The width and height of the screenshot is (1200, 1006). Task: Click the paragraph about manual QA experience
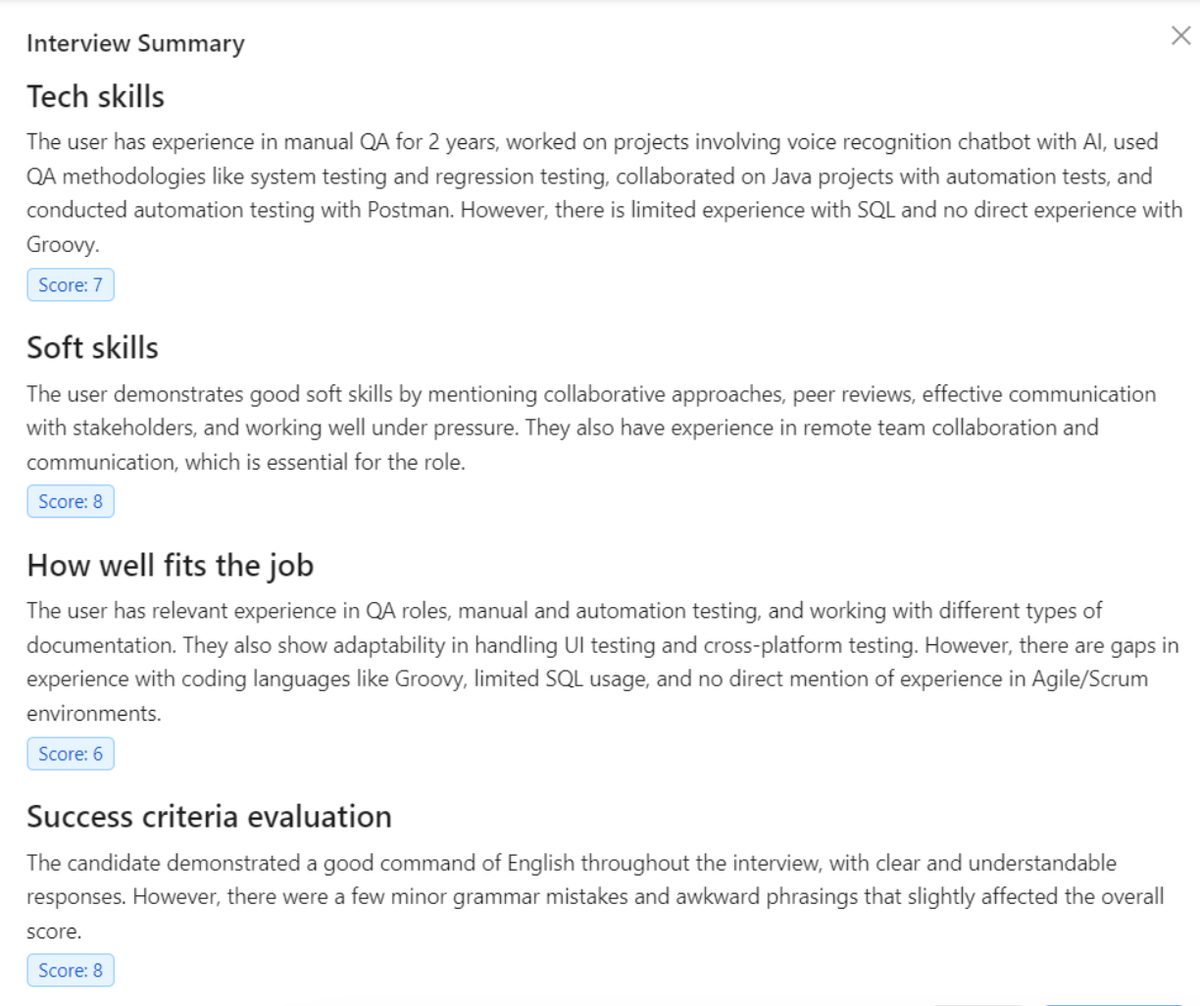[605, 192]
